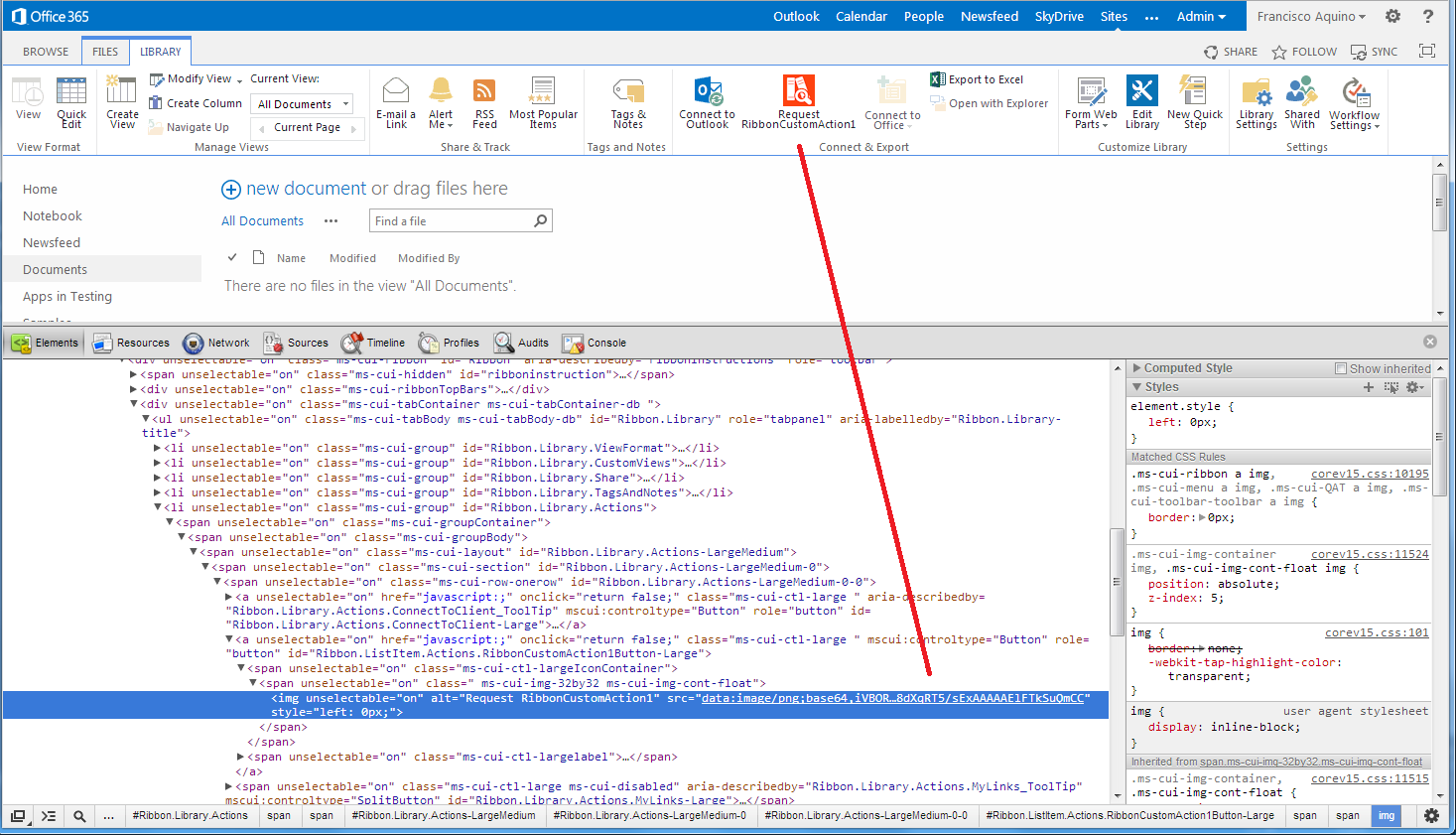Screen dimensions: 1456x835
Task: Switch to the BROWSE ribbon tab
Action: coord(46,52)
